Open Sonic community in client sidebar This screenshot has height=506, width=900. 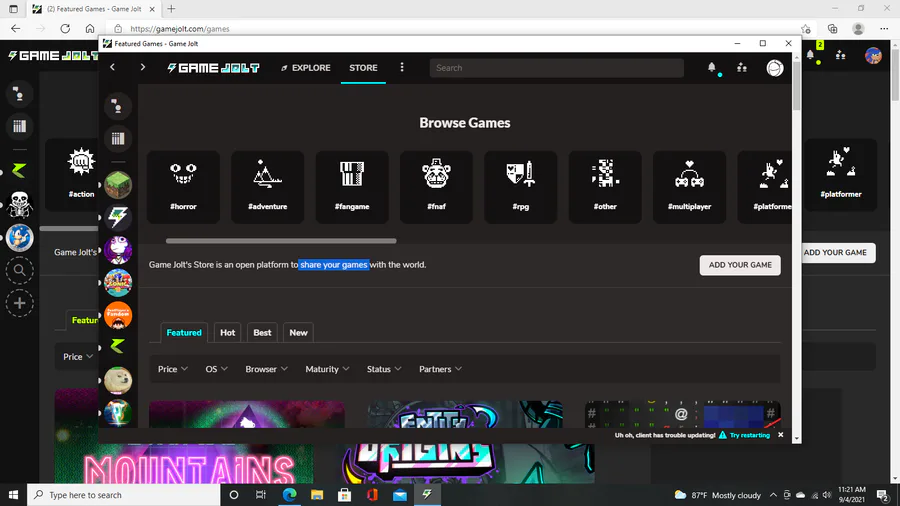pos(118,282)
